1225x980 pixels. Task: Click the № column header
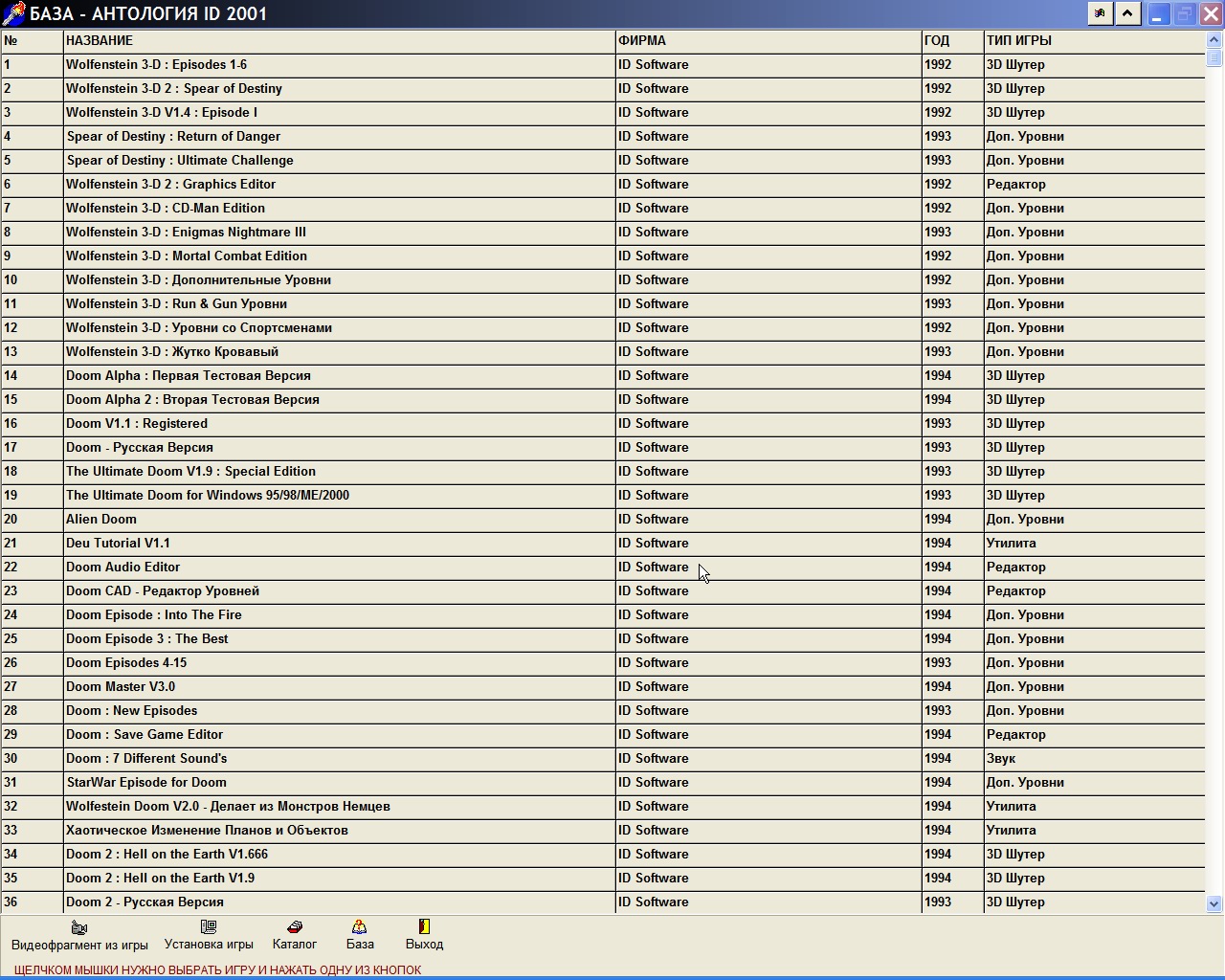(33, 40)
